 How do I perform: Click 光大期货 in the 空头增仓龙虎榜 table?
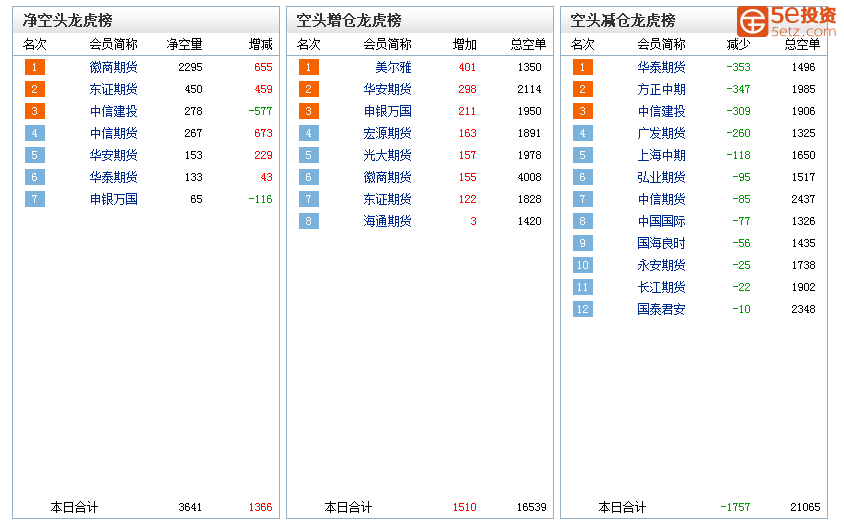coord(388,155)
